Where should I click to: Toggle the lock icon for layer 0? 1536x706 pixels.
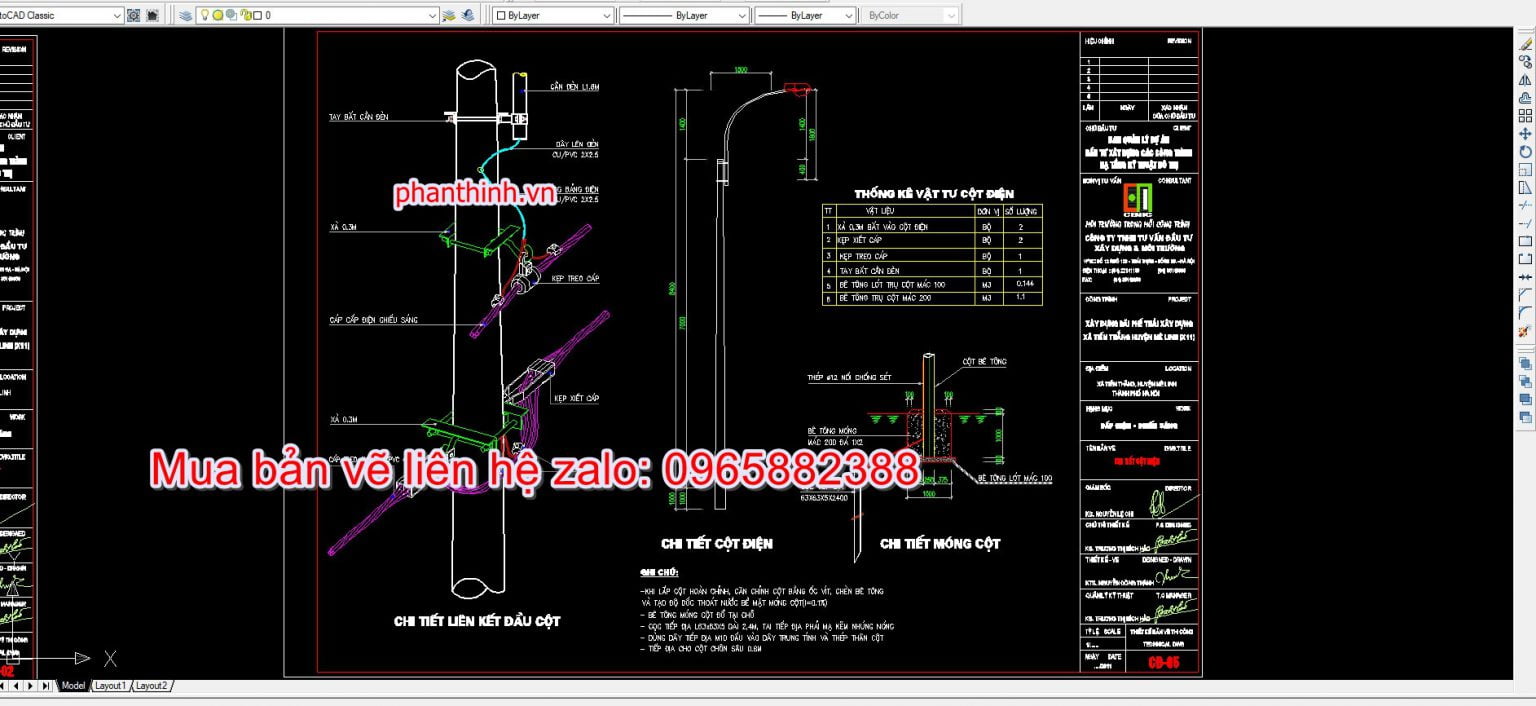point(244,16)
